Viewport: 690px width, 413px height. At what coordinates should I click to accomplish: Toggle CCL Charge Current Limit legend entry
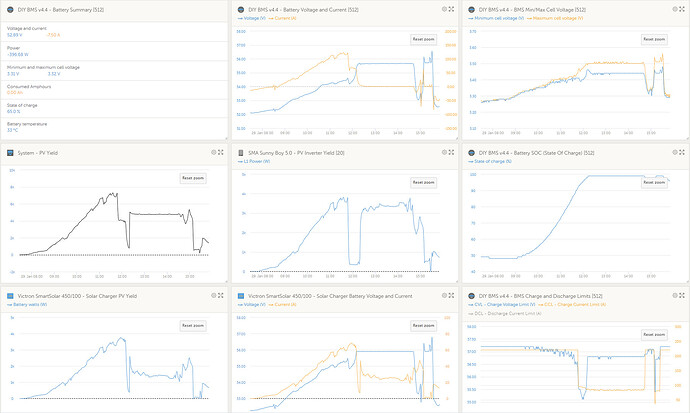click(x=571, y=305)
